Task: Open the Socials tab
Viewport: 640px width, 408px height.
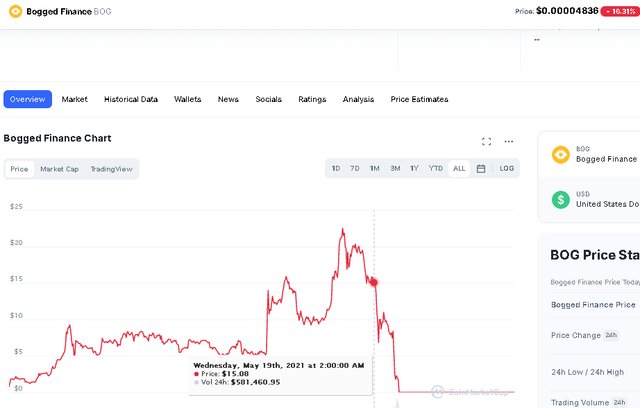Action: [269, 99]
